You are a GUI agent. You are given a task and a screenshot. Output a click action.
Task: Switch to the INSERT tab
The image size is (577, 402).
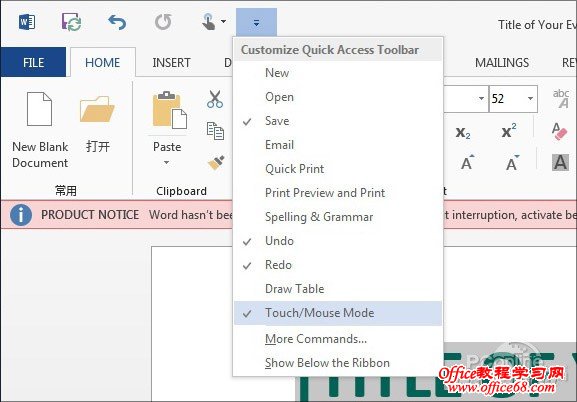pos(171,63)
